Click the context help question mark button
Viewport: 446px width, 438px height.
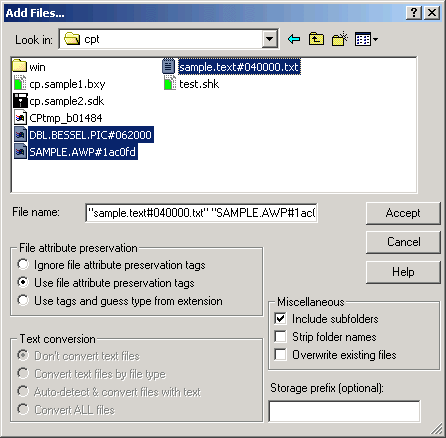pyautogui.click(x=414, y=13)
